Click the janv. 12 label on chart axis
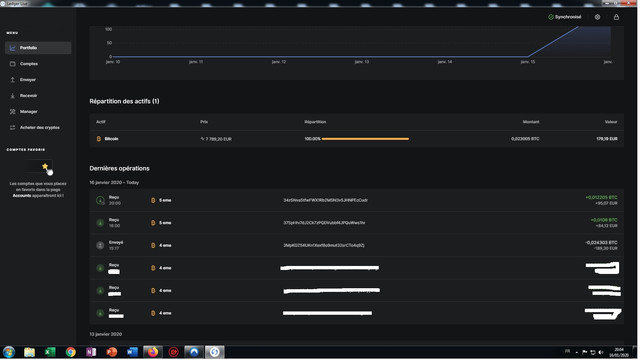640x360 pixels. coord(279,62)
